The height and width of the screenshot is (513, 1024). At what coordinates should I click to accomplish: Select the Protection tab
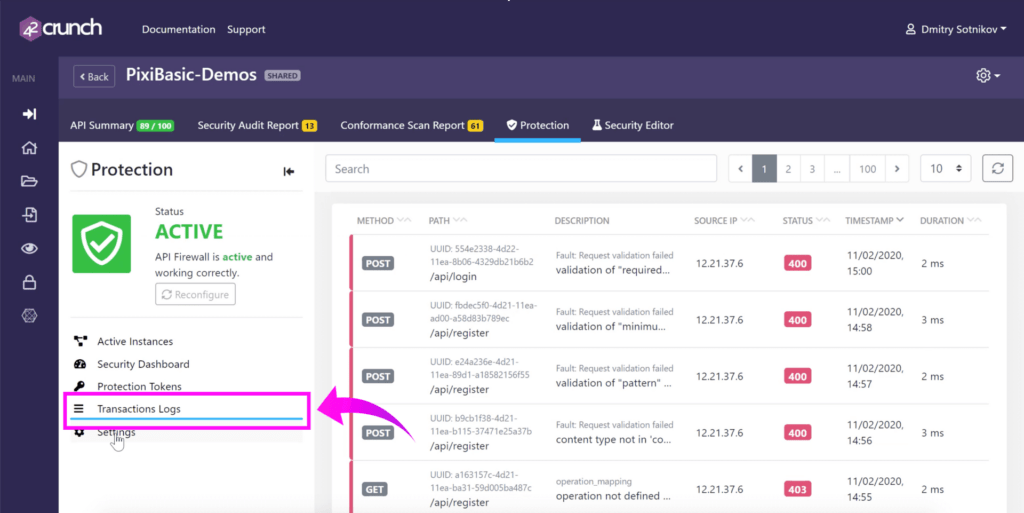(x=537, y=125)
